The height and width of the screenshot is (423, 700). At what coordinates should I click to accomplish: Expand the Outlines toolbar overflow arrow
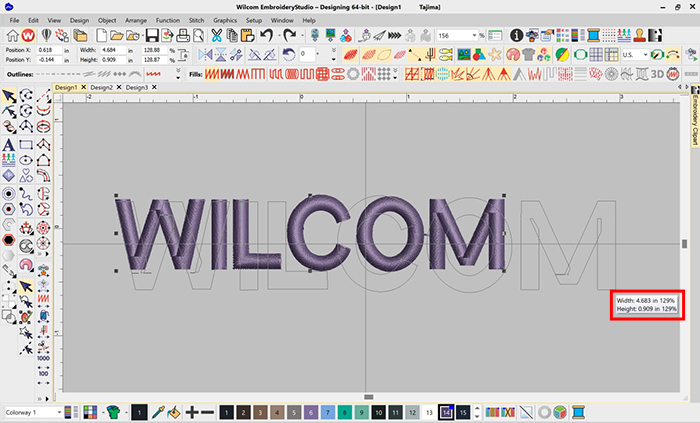pos(178,74)
